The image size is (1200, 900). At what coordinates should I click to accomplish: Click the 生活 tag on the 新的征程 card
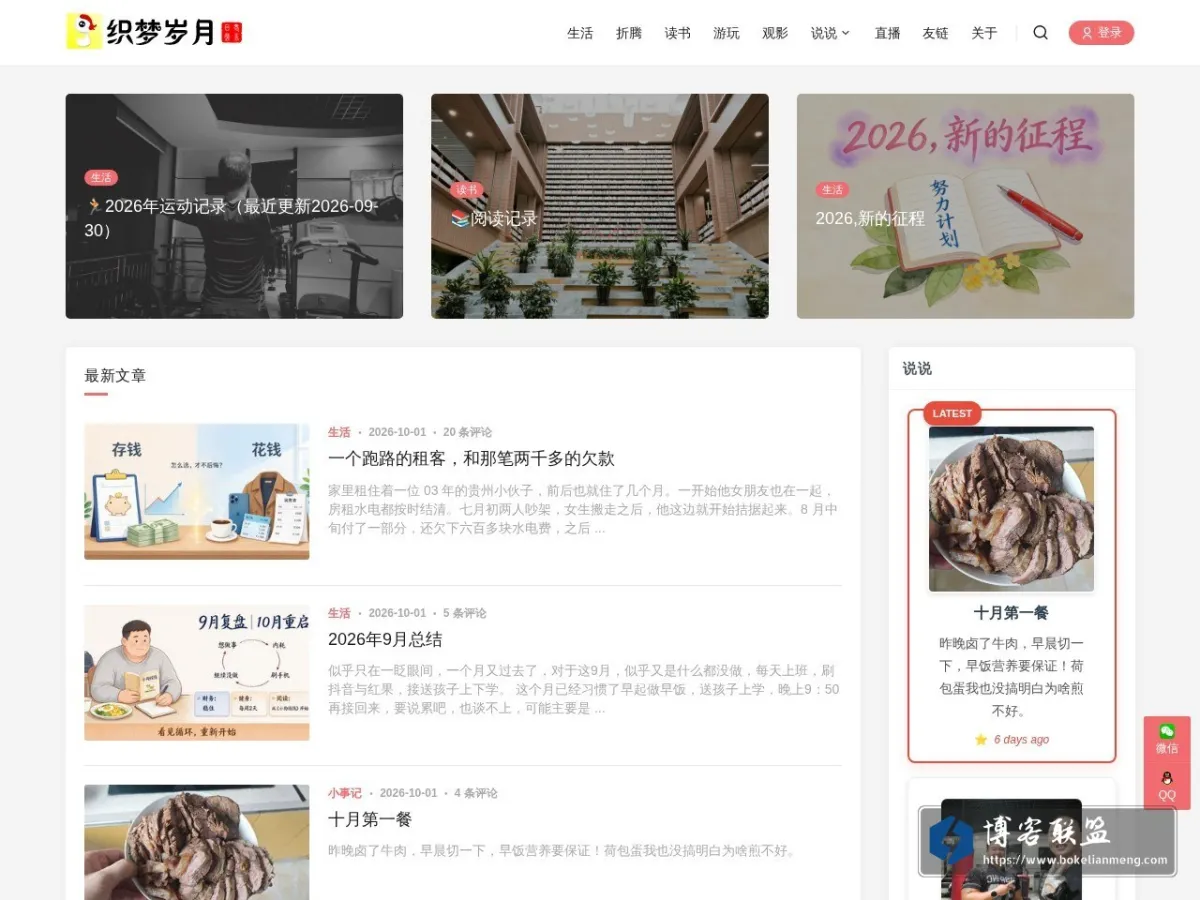832,190
